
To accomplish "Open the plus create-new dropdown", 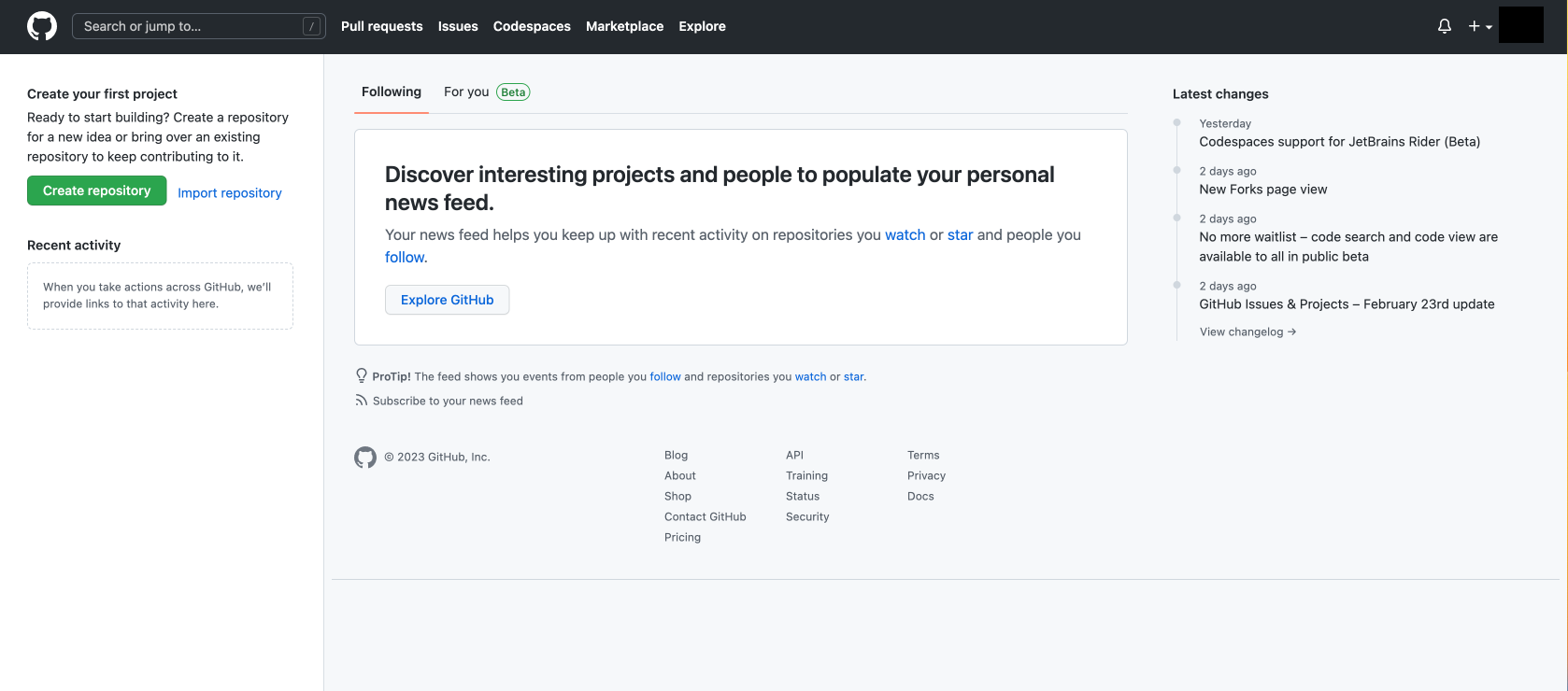I will tap(1480, 26).
